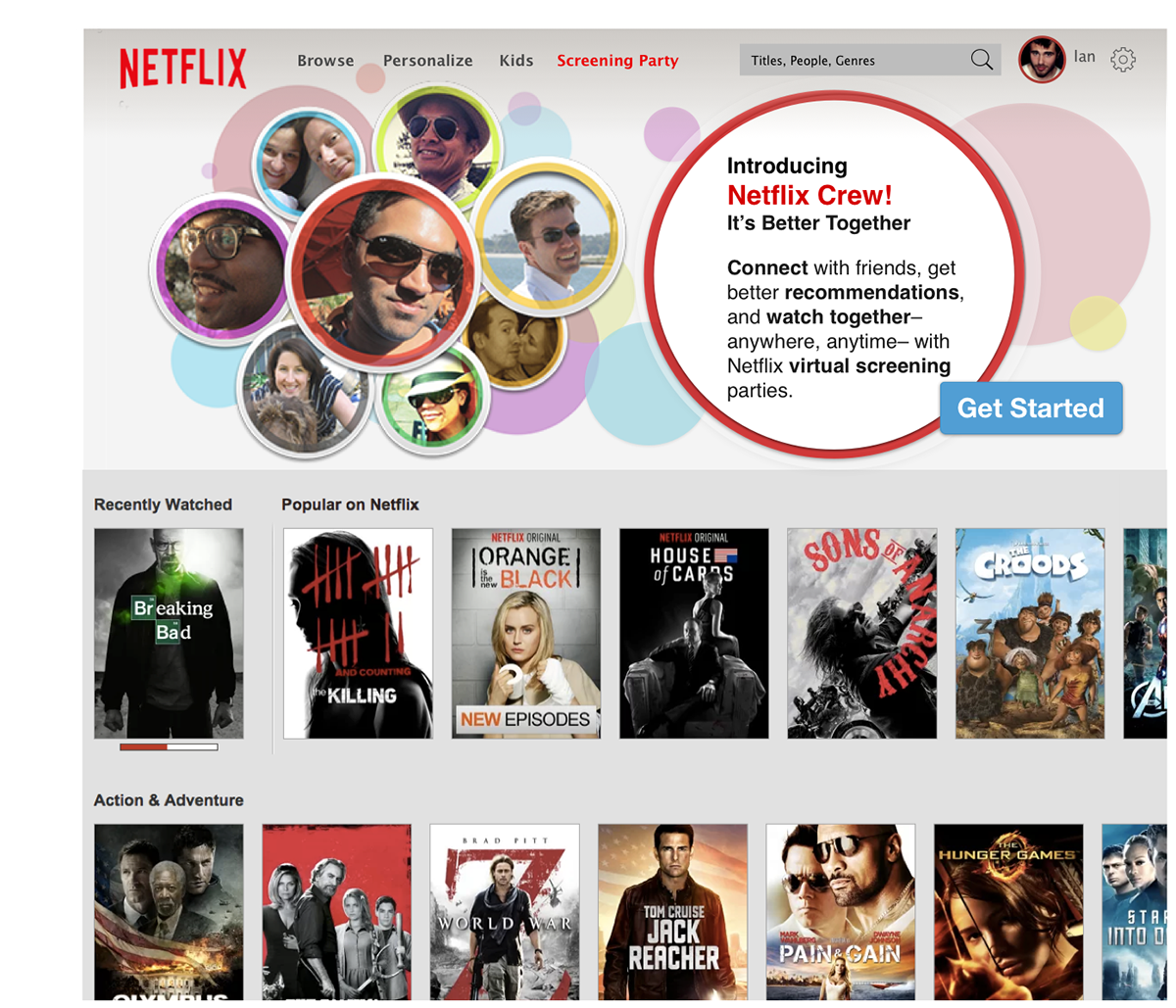Image resolution: width=1176 pixels, height=1008 pixels.
Task: Select the World War Z poster
Action: tap(505, 912)
